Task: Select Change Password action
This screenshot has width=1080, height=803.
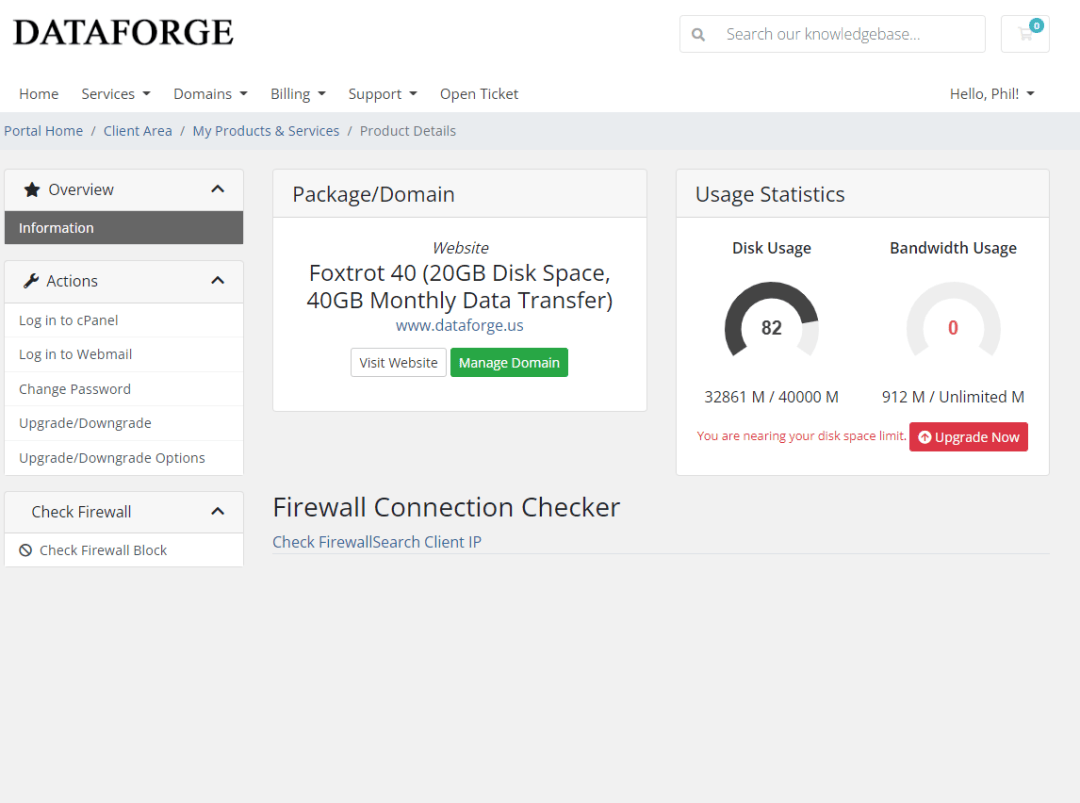Action: (124, 389)
